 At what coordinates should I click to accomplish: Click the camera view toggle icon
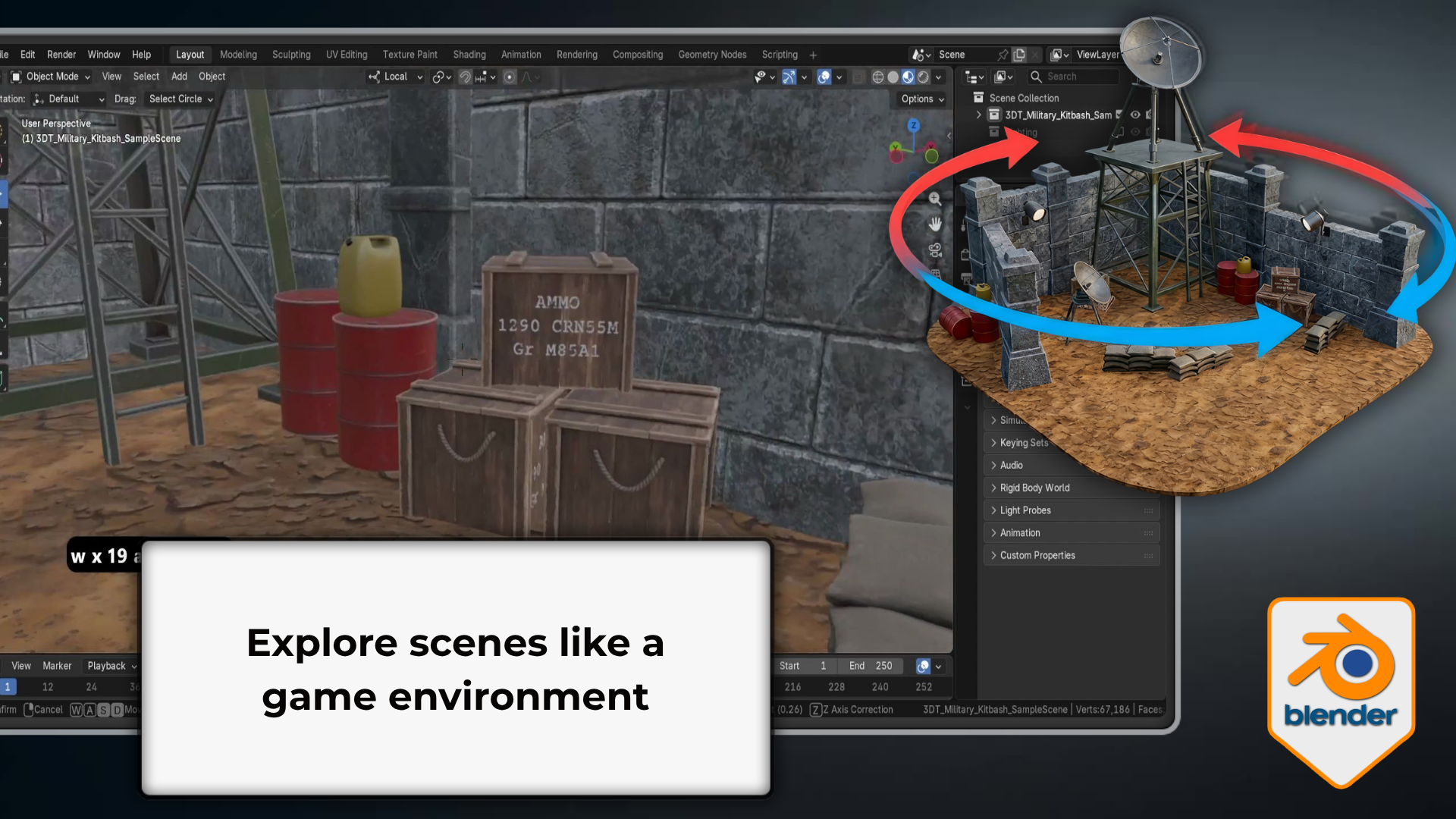tap(935, 250)
